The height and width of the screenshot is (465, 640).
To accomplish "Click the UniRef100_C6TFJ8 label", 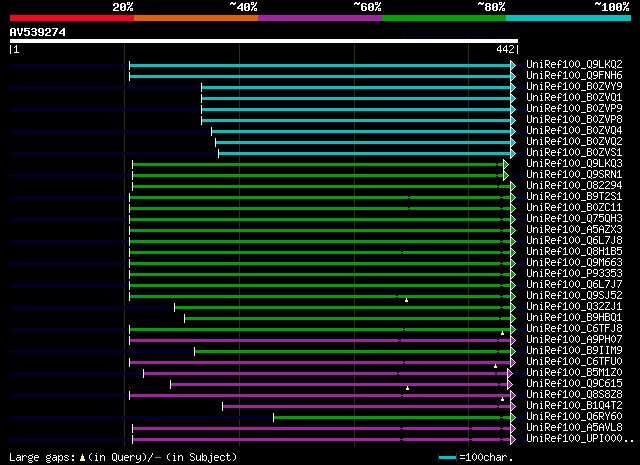I will click(x=574, y=329).
